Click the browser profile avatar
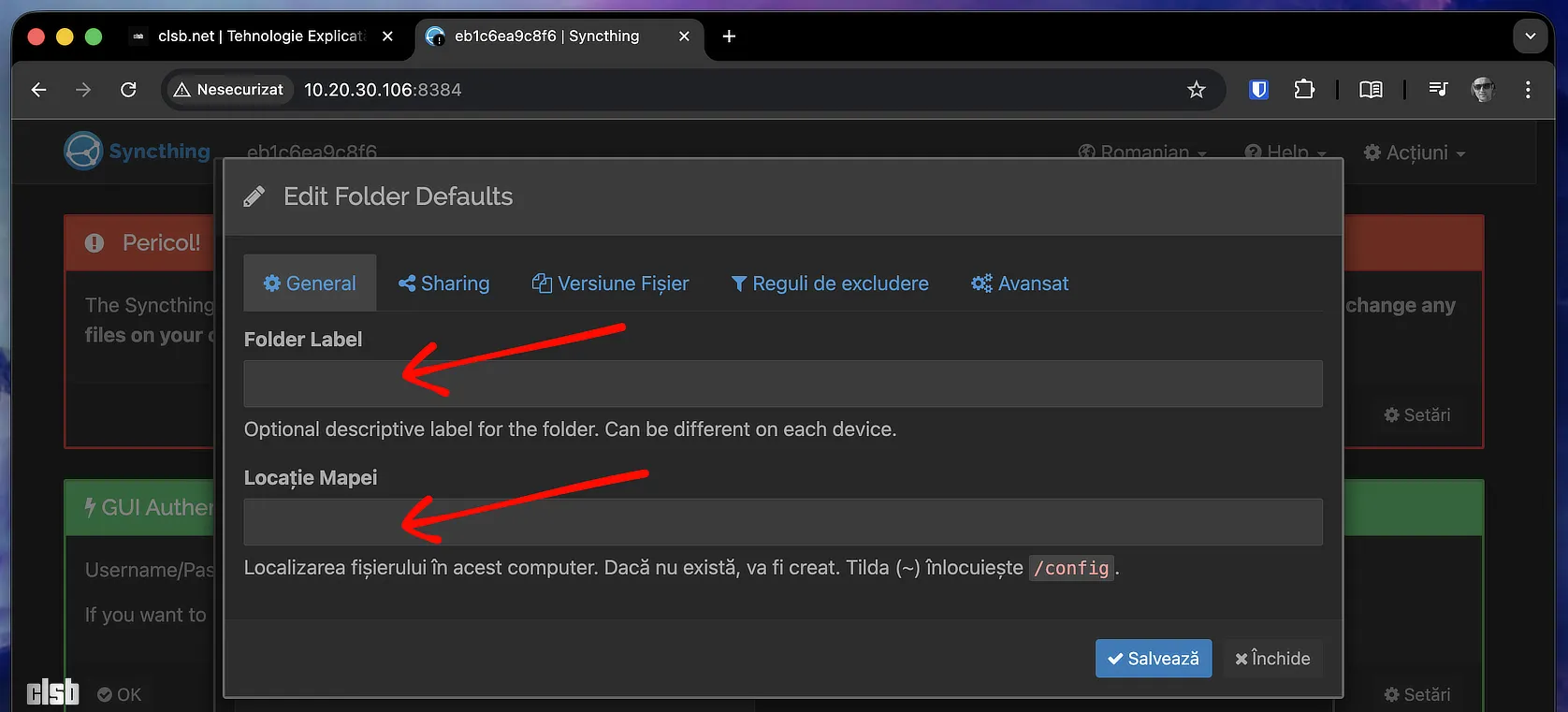This screenshot has width=1568, height=712. [x=1483, y=90]
